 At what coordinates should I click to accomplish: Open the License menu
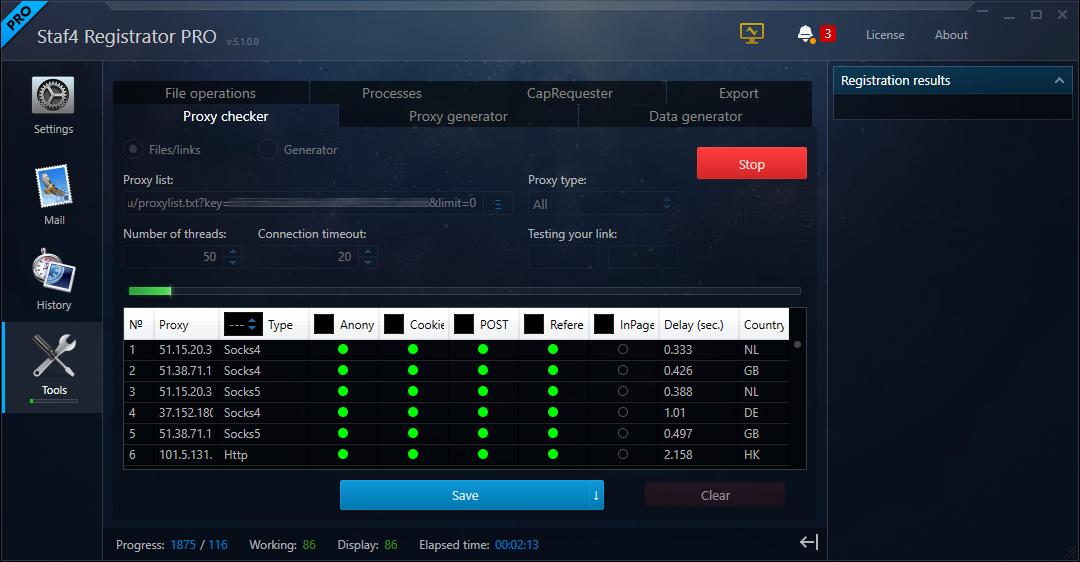[885, 34]
